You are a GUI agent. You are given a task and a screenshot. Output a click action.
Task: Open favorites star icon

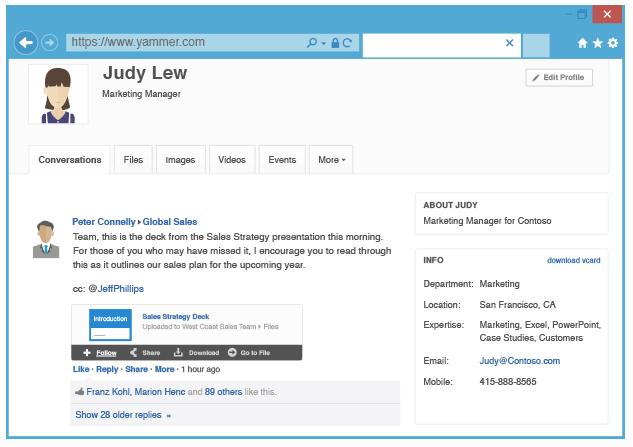tap(597, 43)
